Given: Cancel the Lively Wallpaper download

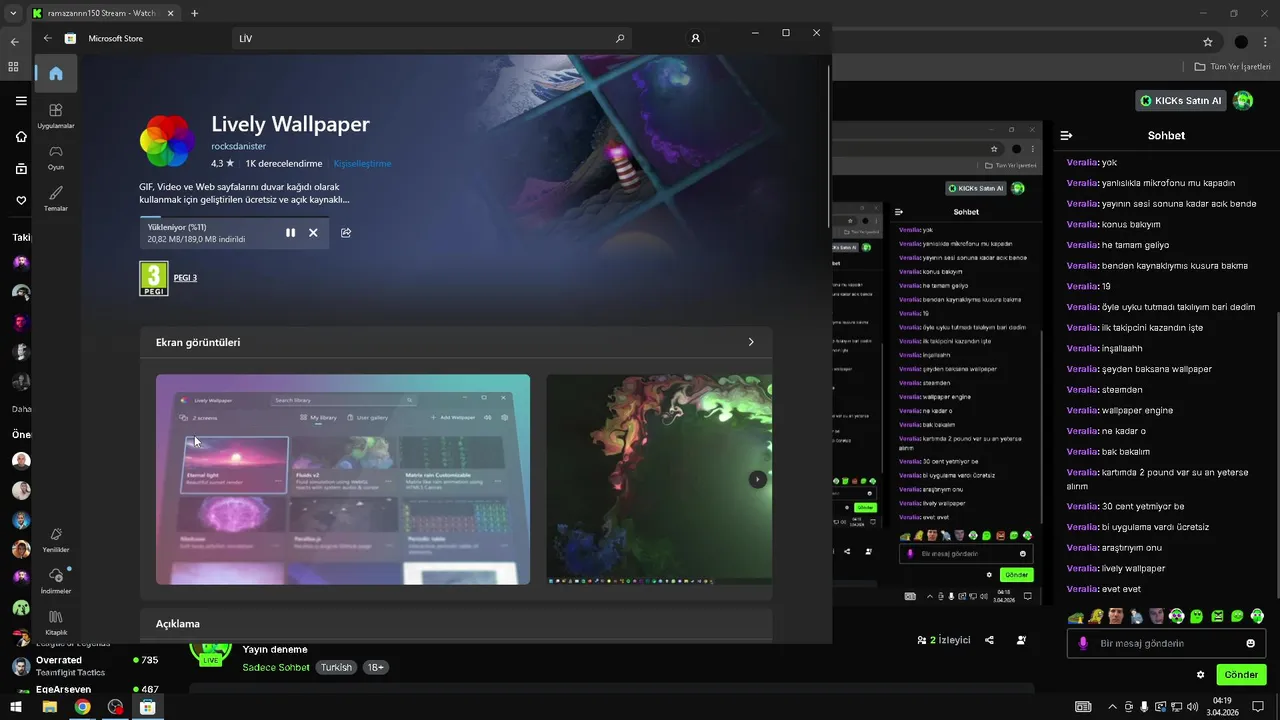Looking at the screenshot, I should click(313, 232).
